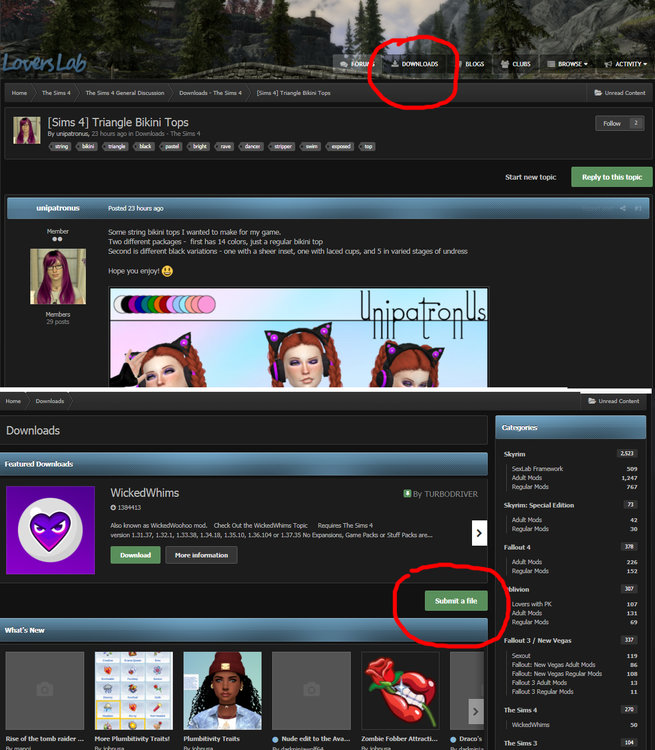
Task: Open Unread Content on the Downloads page
Action: point(614,401)
